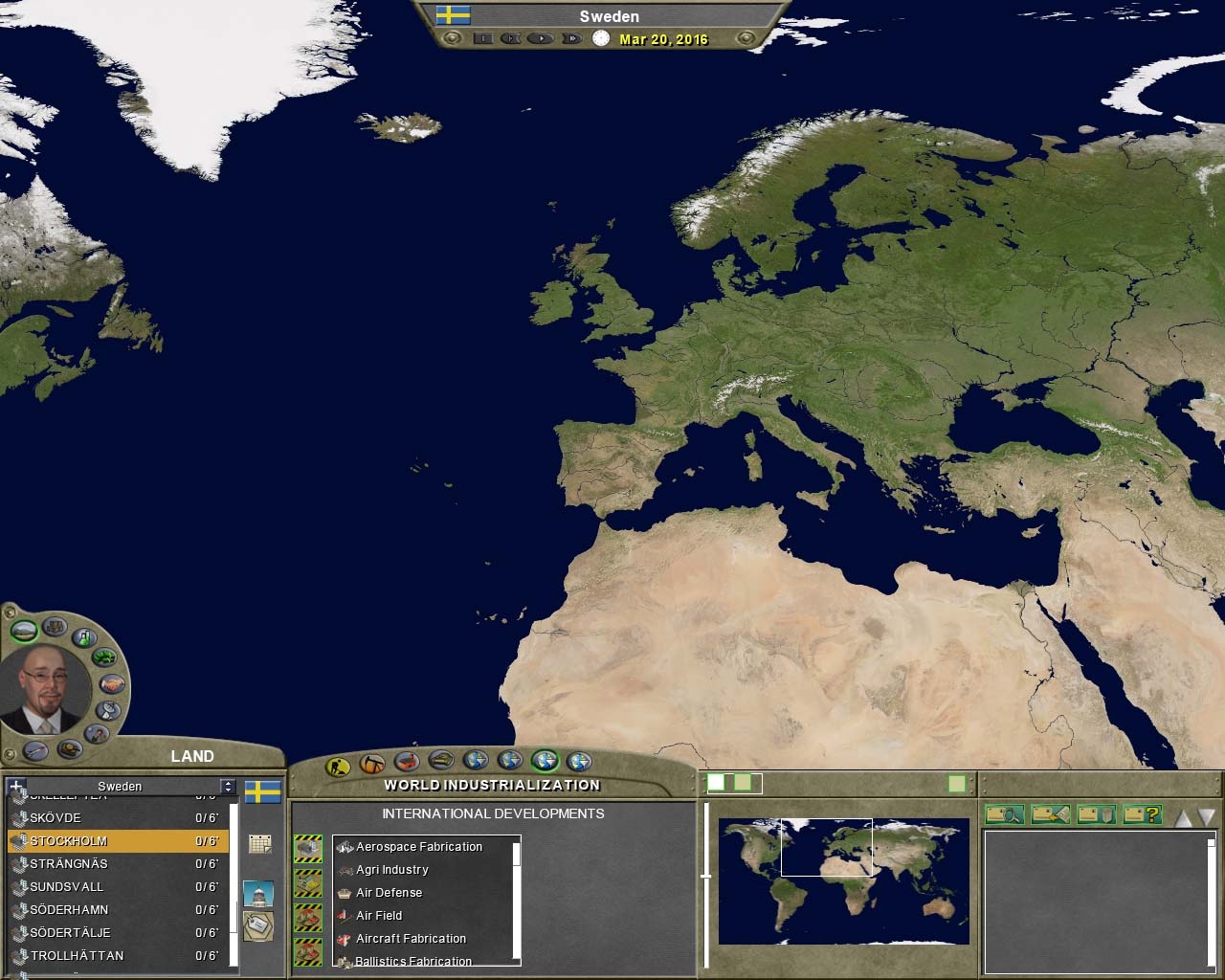Toggle the green square right of minimap

tap(956, 784)
